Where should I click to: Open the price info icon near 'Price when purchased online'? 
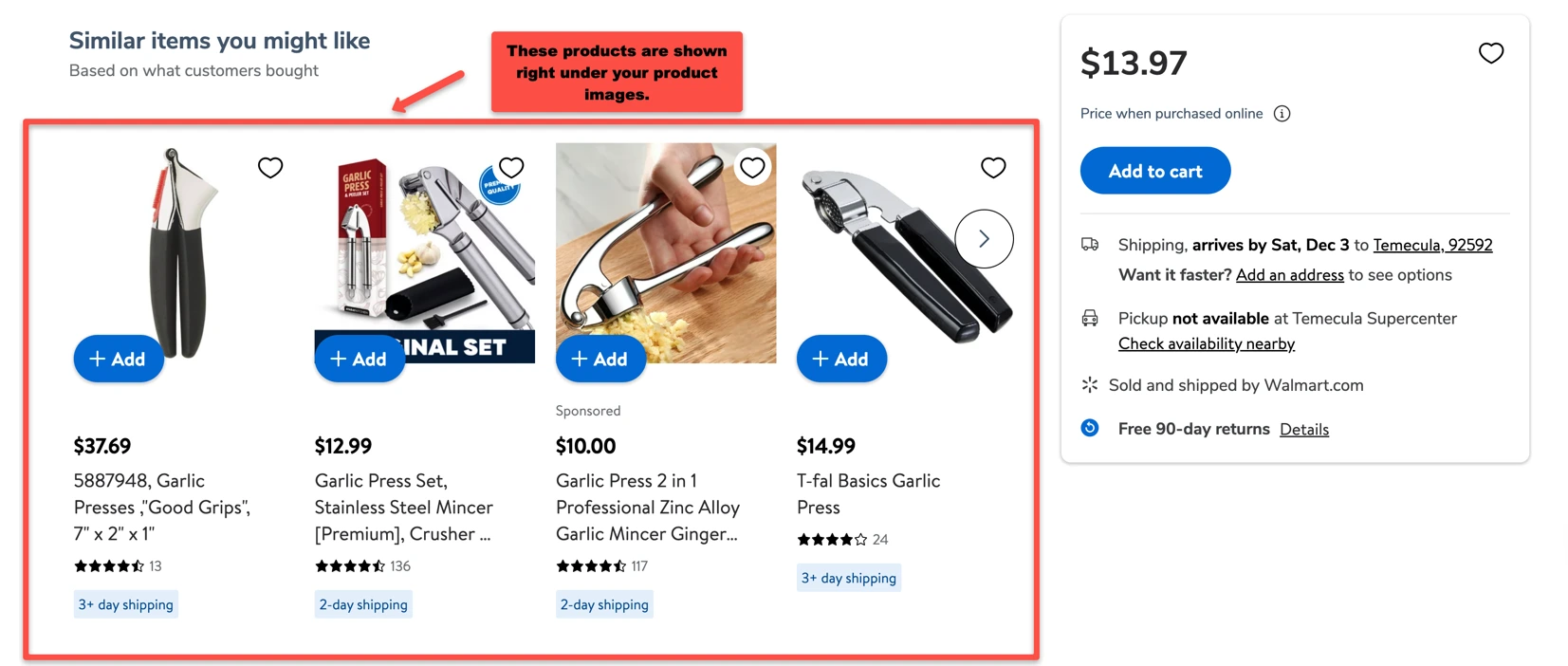click(1282, 113)
